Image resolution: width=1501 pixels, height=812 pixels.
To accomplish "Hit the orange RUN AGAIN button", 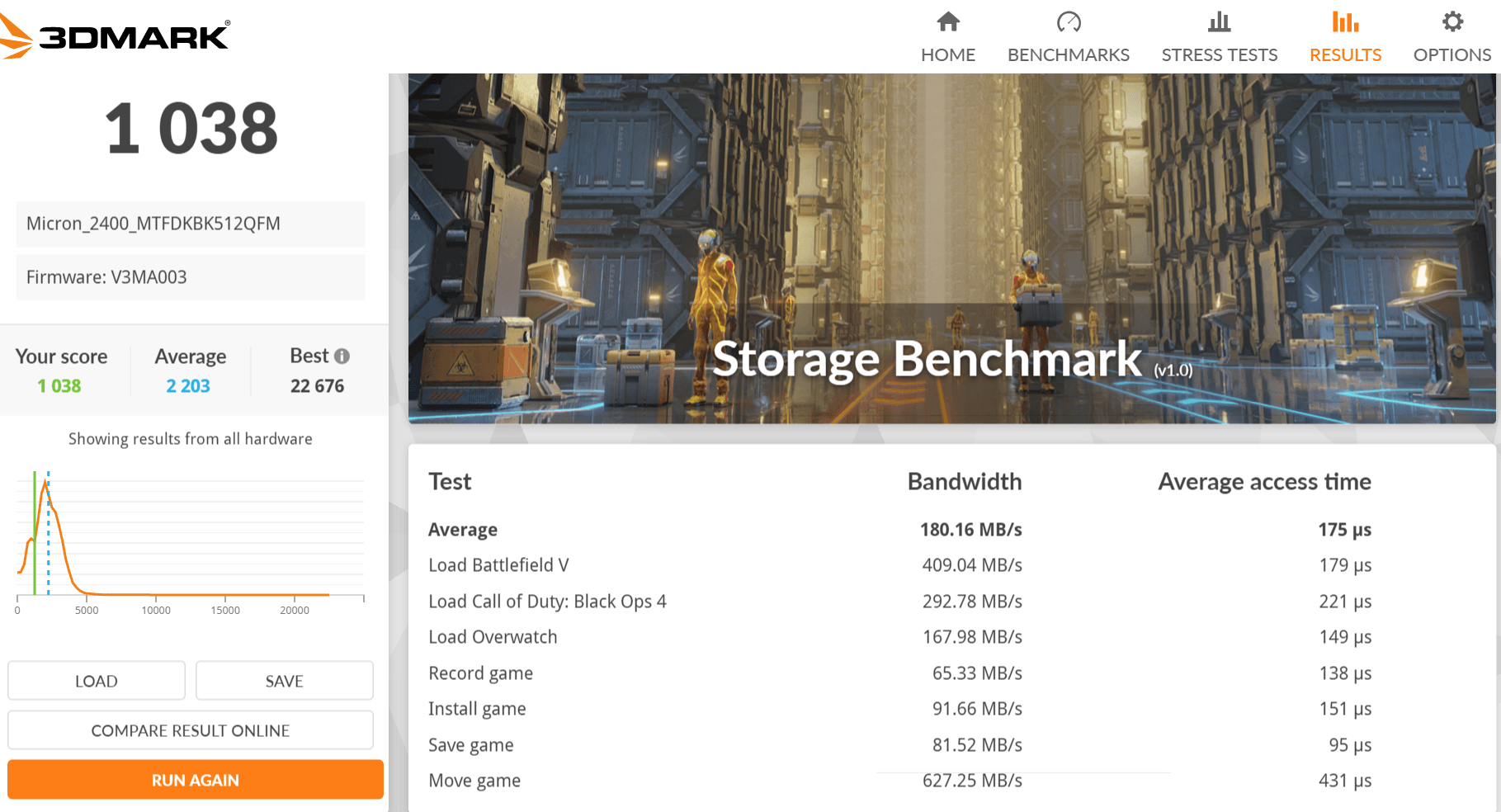I will click(x=196, y=780).
